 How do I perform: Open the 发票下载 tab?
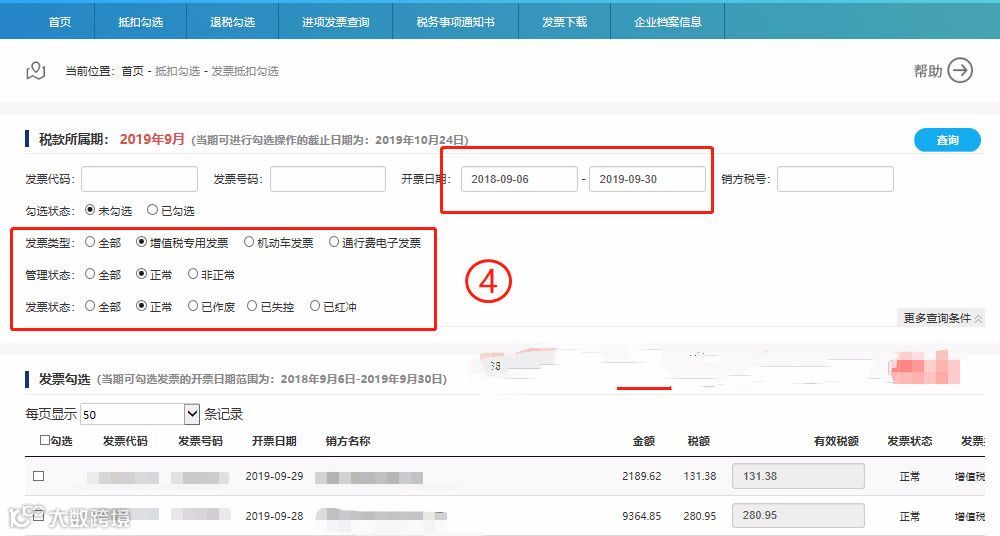click(564, 22)
